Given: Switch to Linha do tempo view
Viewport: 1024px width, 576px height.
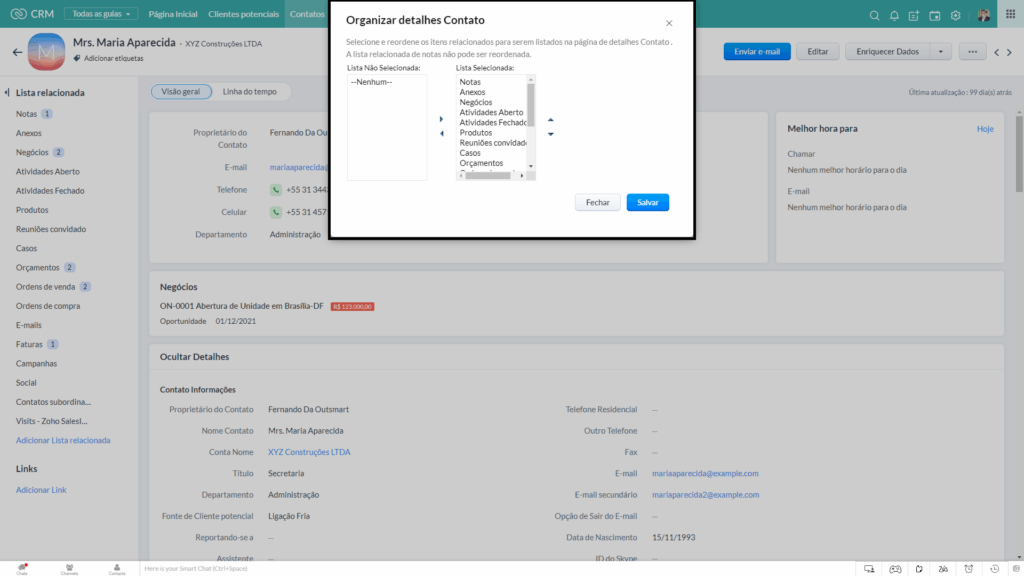Looking at the screenshot, I should [249, 91].
